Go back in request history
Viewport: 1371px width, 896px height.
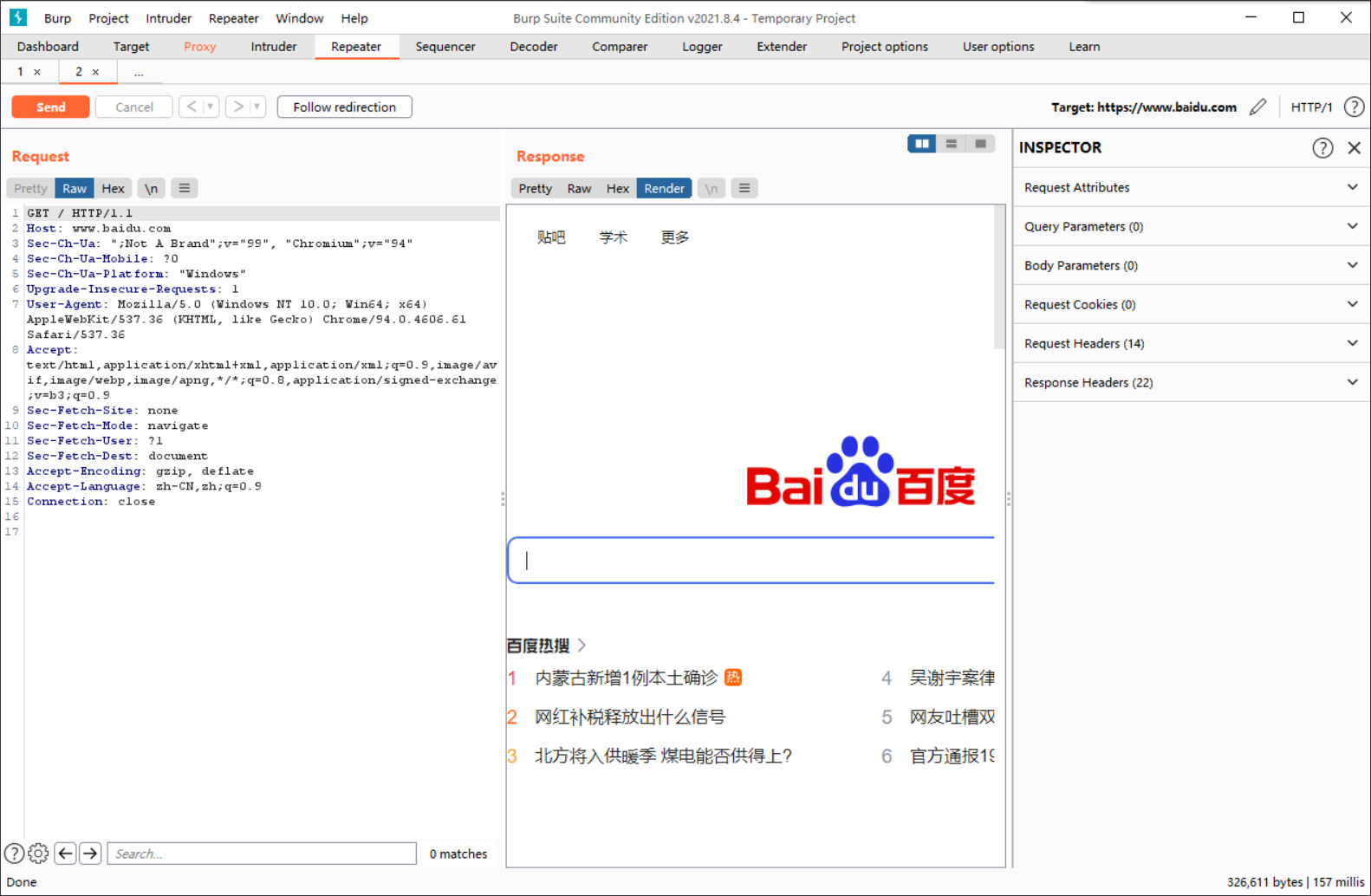[192, 107]
